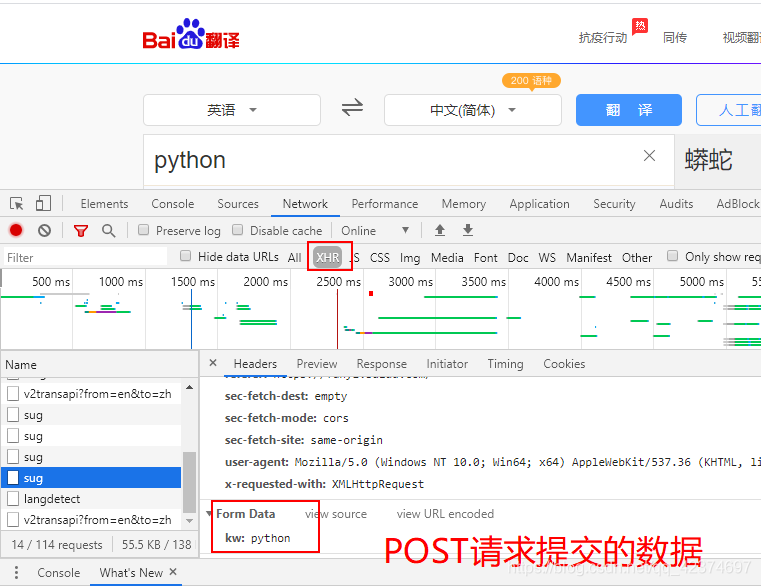Image resolution: width=761 pixels, height=586 pixels.
Task: Click the blue 翻译 translate button
Action: 629,110
